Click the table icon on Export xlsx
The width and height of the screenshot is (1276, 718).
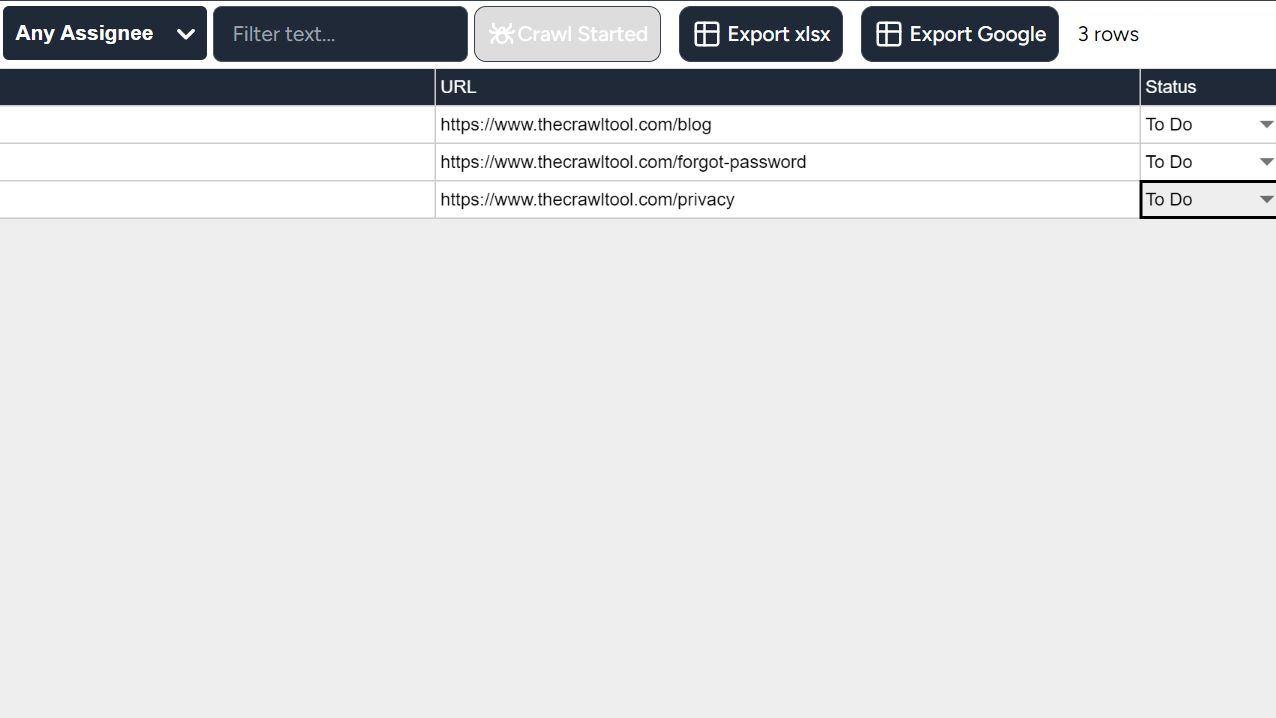pos(706,34)
